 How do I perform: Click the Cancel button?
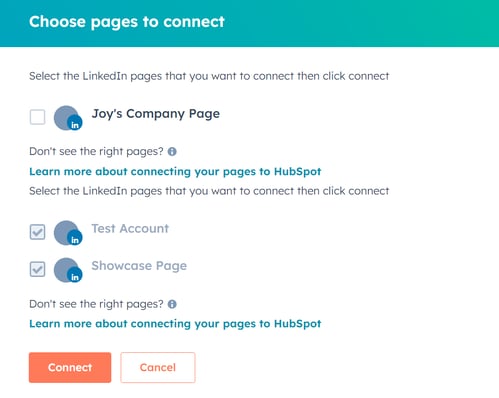158,367
